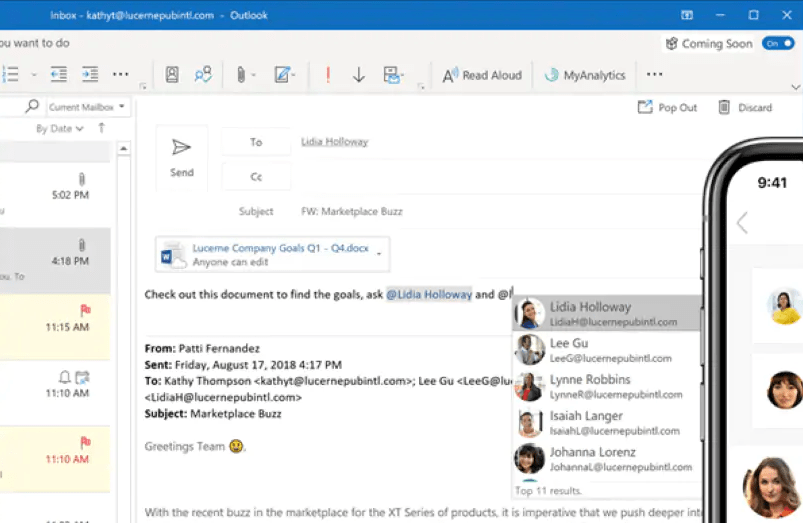Click the reminder bell on 11:10 AM message

point(65,378)
